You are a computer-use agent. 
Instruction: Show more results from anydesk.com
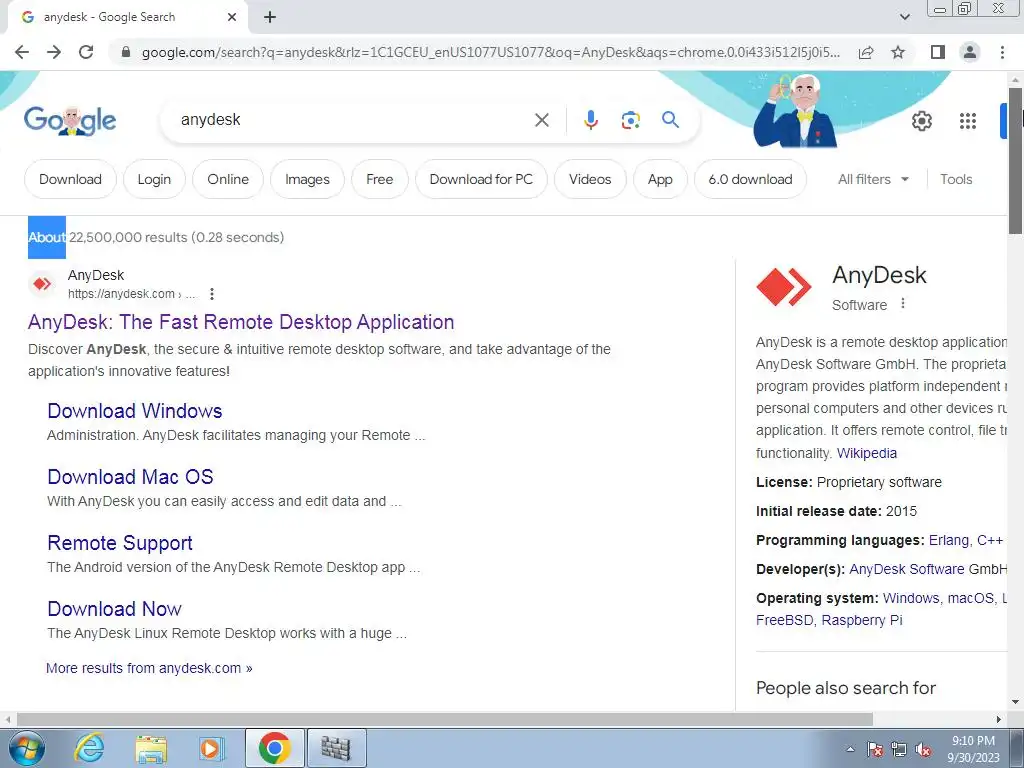click(149, 668)
